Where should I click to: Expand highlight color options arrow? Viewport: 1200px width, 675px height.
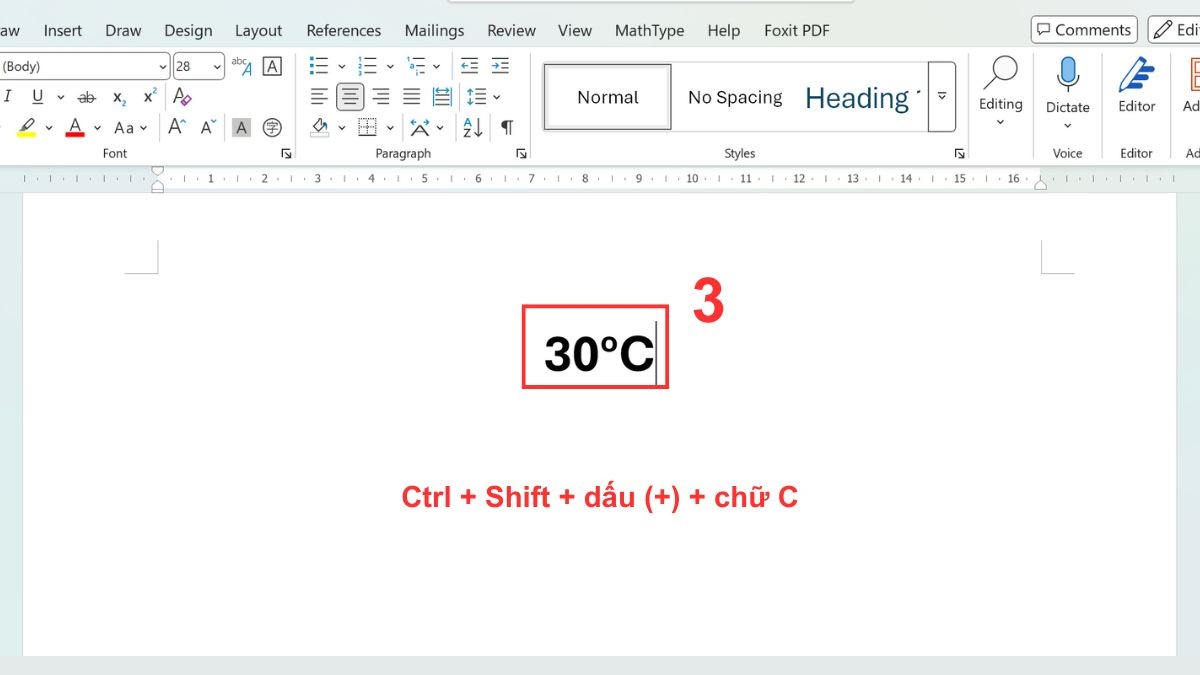tap(49, 128)
